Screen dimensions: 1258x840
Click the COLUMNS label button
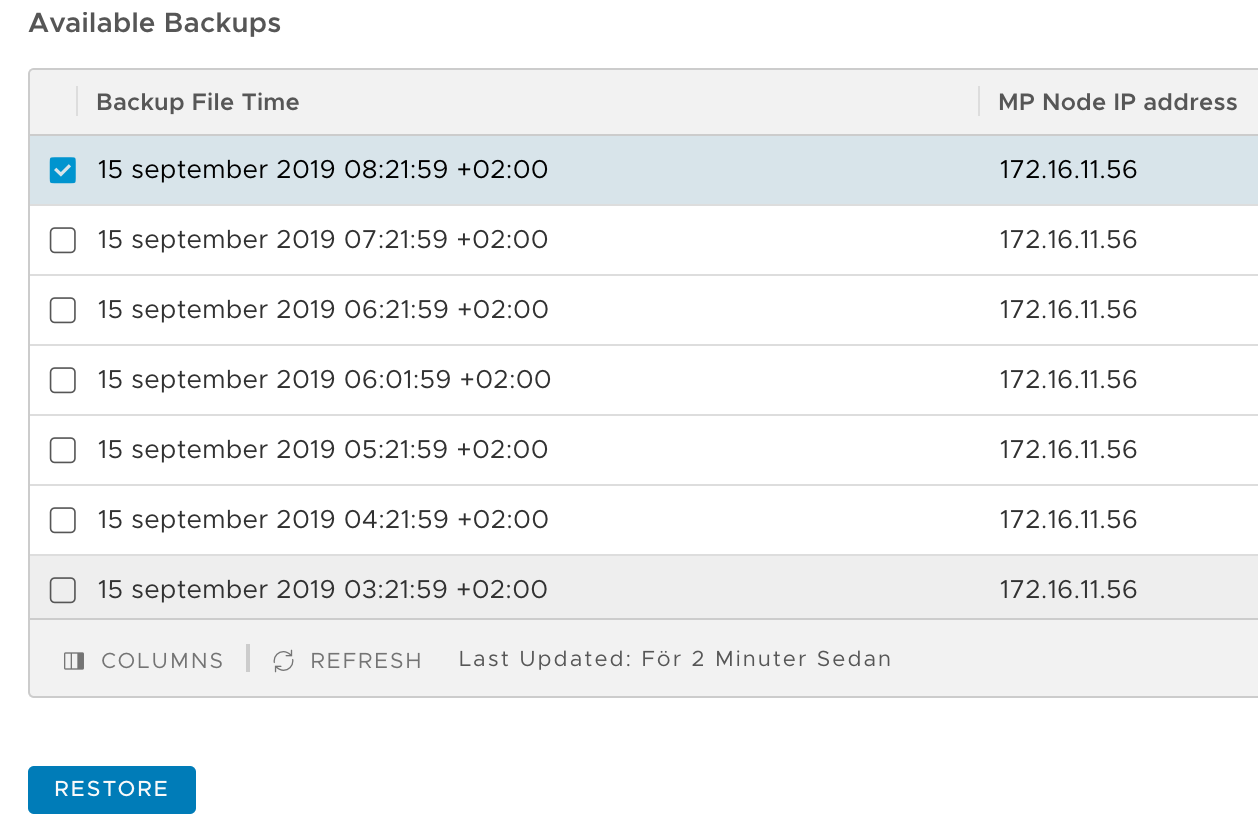pos(162,661)
